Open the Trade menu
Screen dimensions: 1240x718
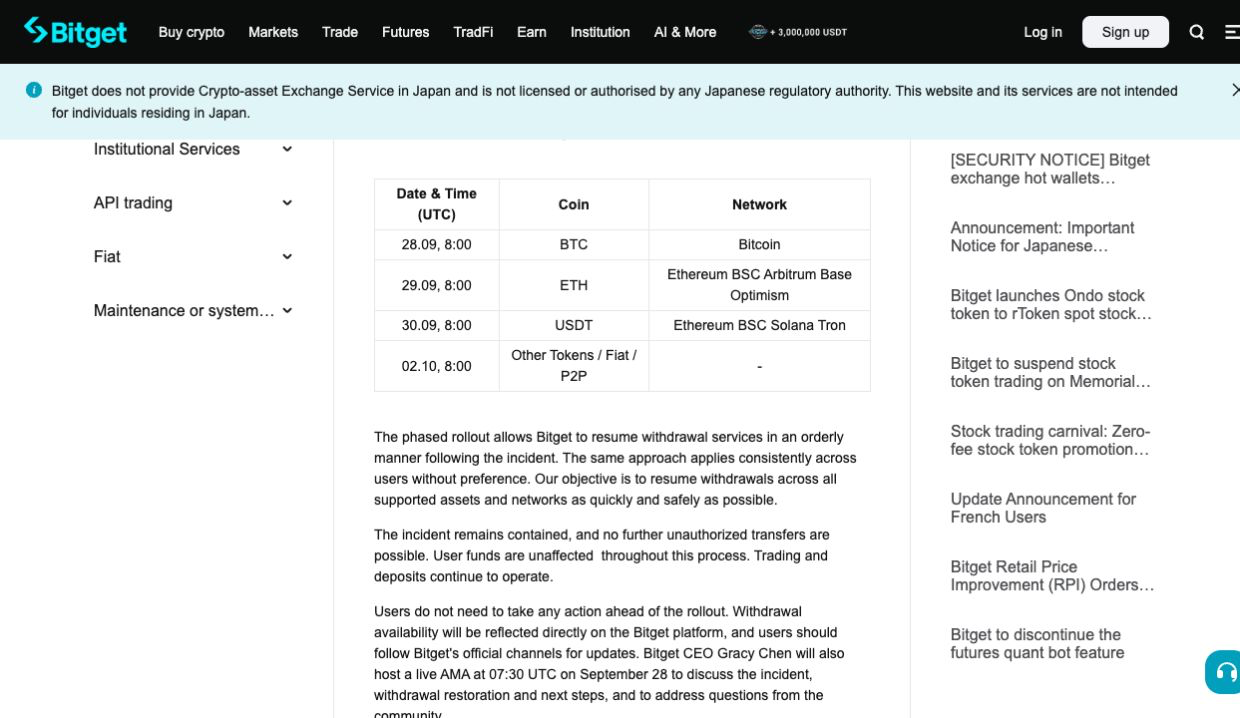(340, 32)
